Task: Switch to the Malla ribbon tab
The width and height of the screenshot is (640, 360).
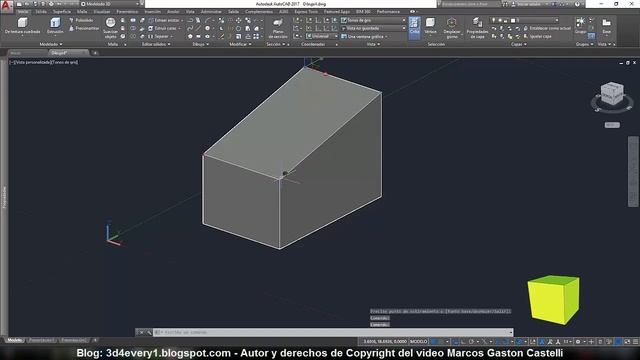Action: [82, 12]
